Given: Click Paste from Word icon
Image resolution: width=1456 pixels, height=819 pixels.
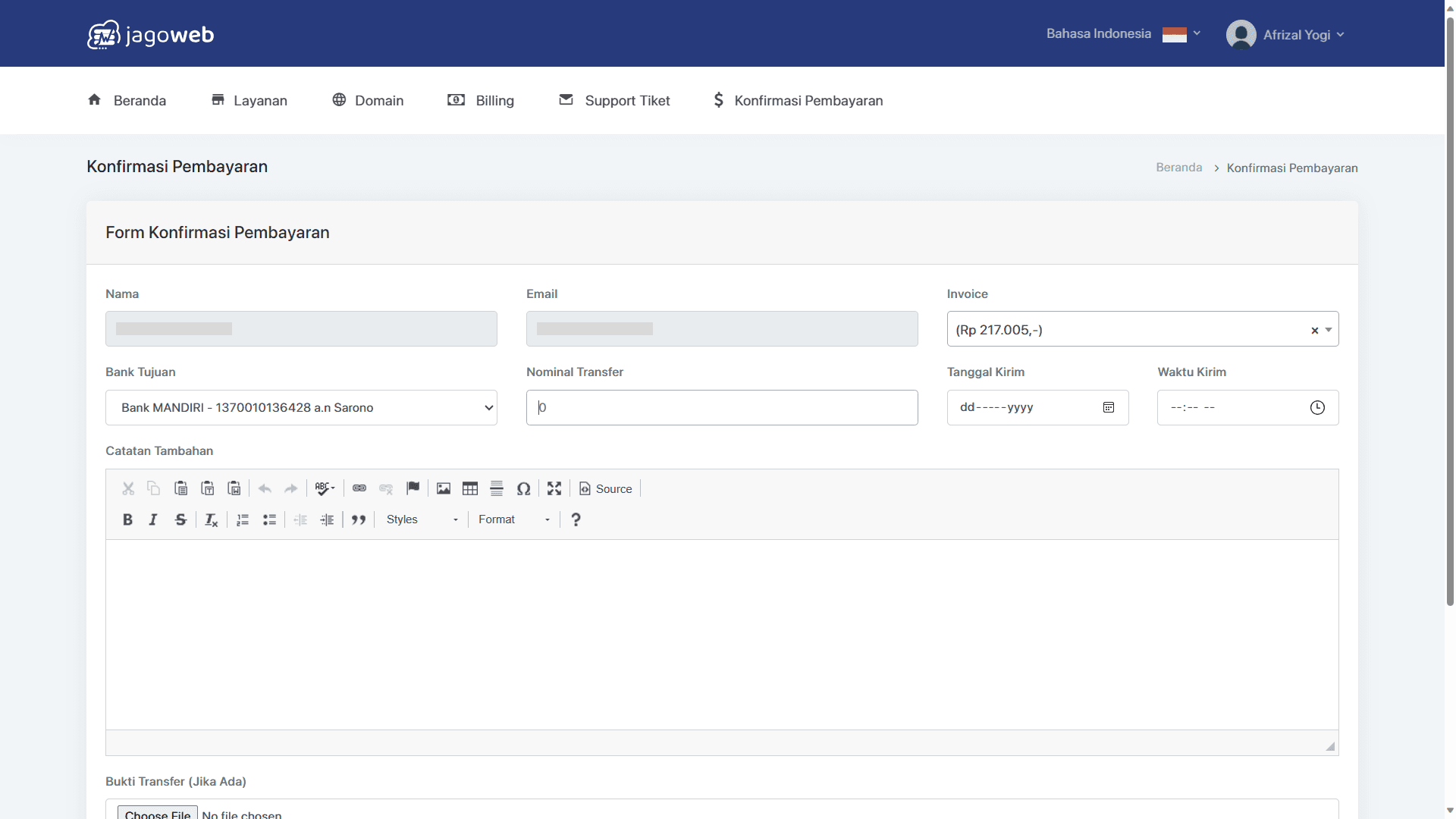Looking at the screenshot, I should pos(234,489).
